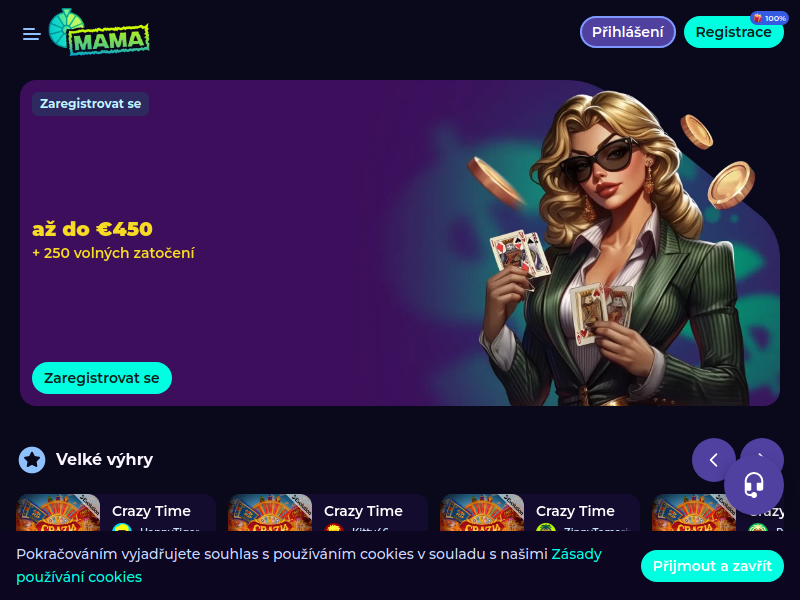
Task: Click the až do €450 bonus text
Action: (x=92, y=229)
